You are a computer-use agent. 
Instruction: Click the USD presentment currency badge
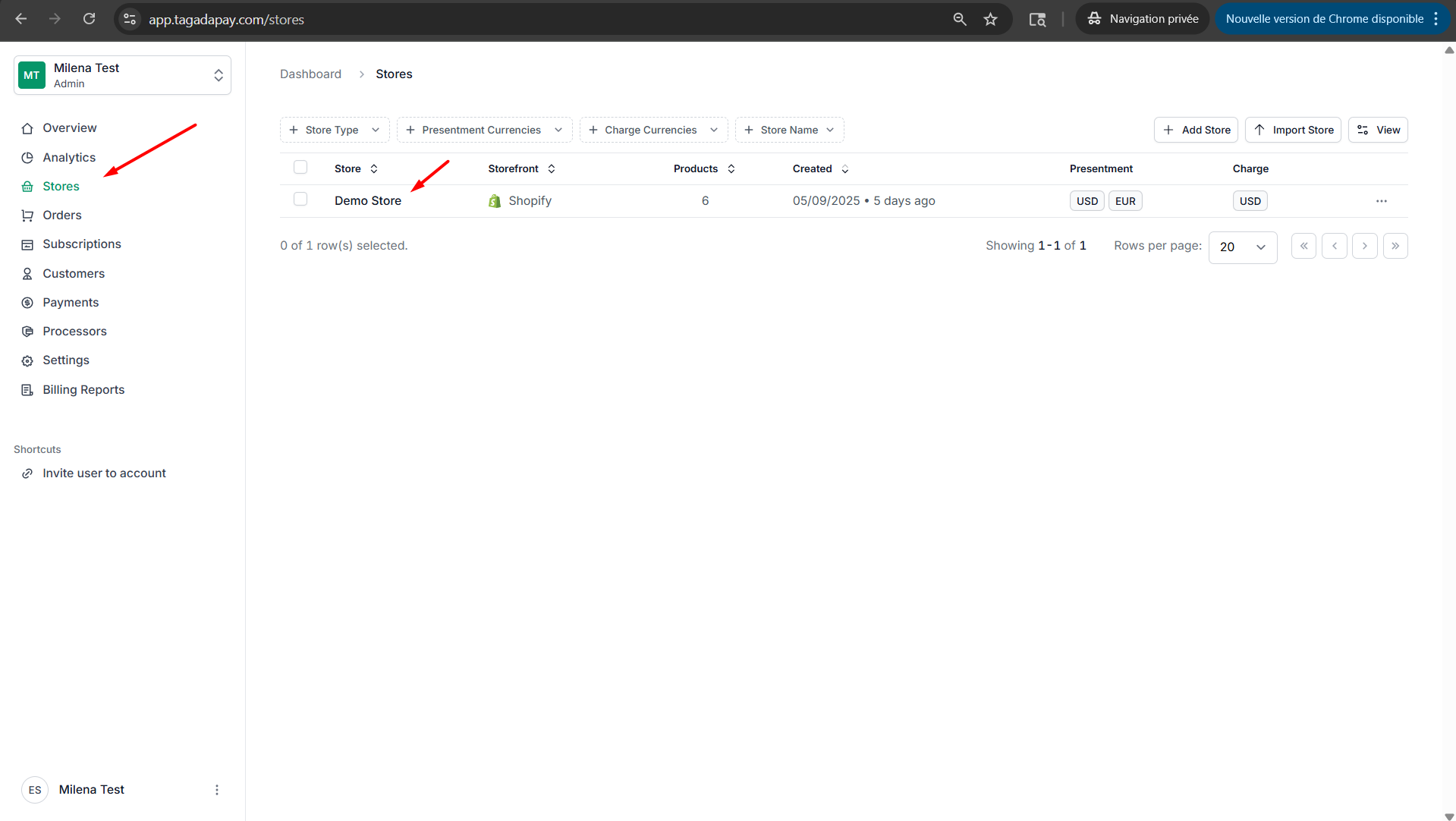1086,201
